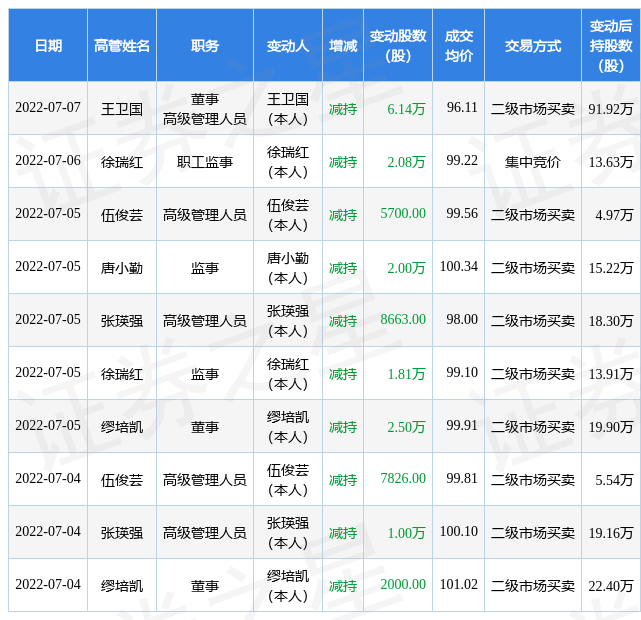Select the date 2022-07-06
641x620 pixels.
(48, 161)
